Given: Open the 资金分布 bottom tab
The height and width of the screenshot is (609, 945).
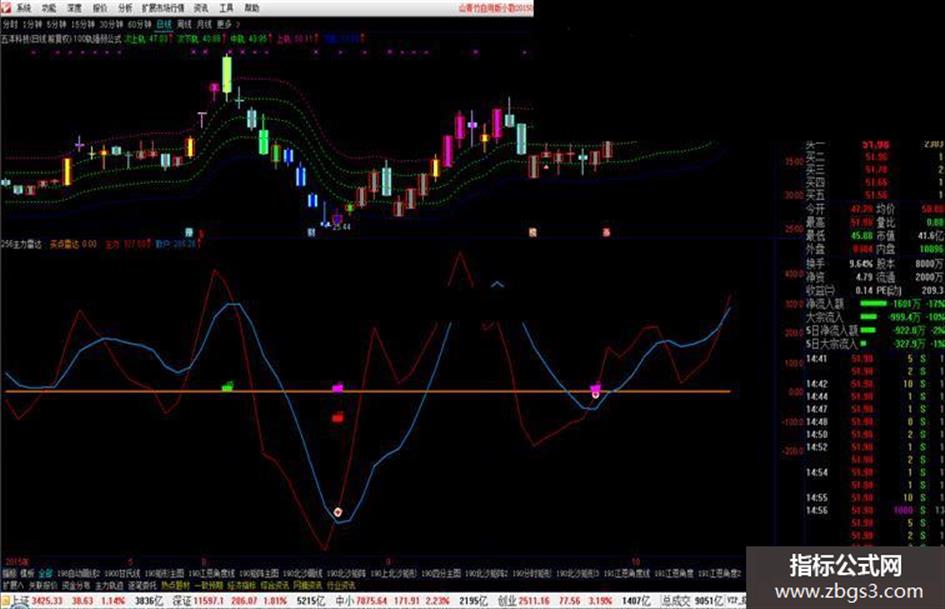Looking at the screenshot, I should (76, 585).
